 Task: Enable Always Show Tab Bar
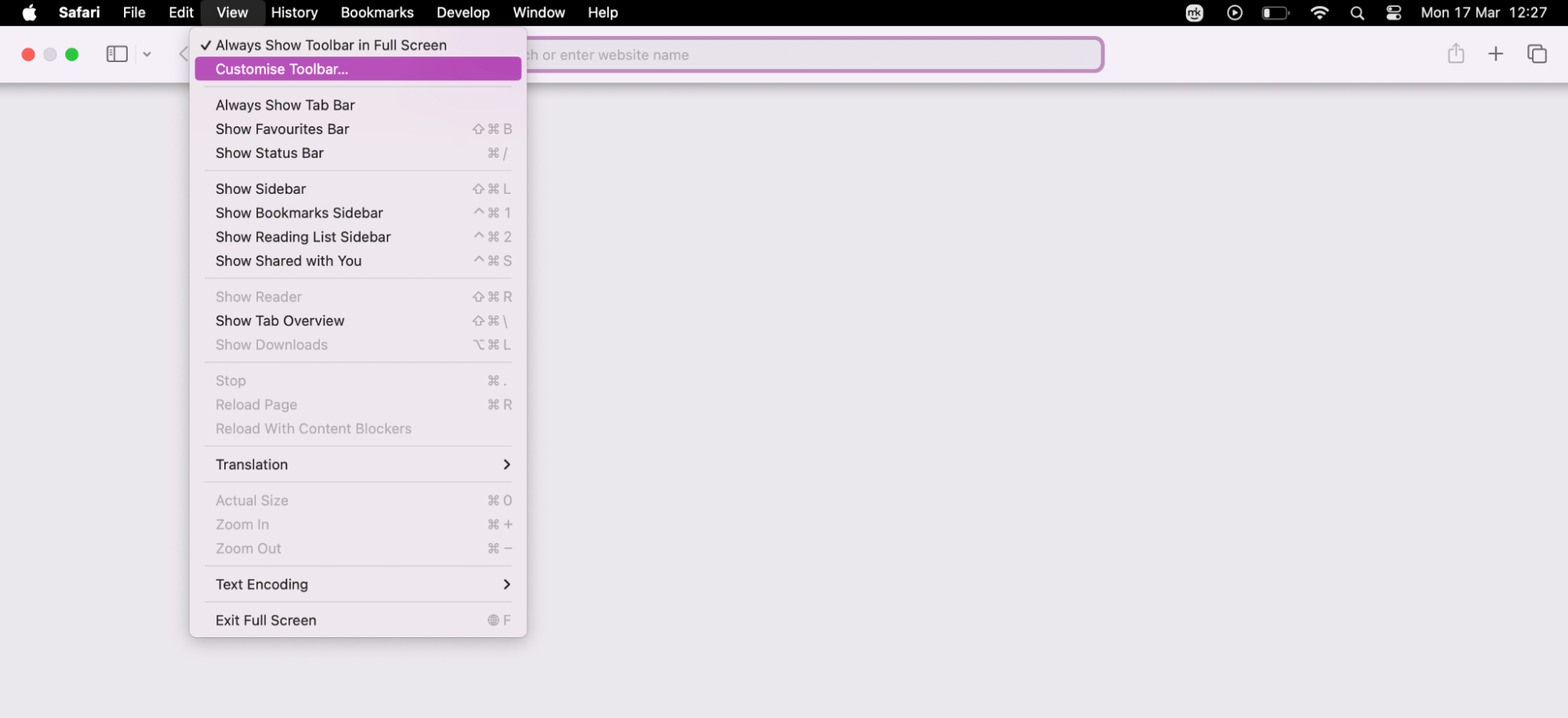[285, 104]
